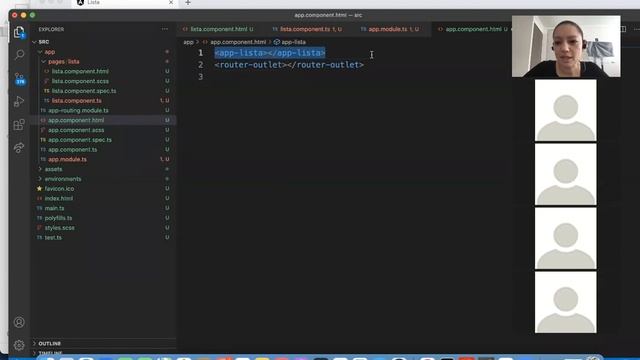Click the app breadcrumb segment

click(188, 42)
